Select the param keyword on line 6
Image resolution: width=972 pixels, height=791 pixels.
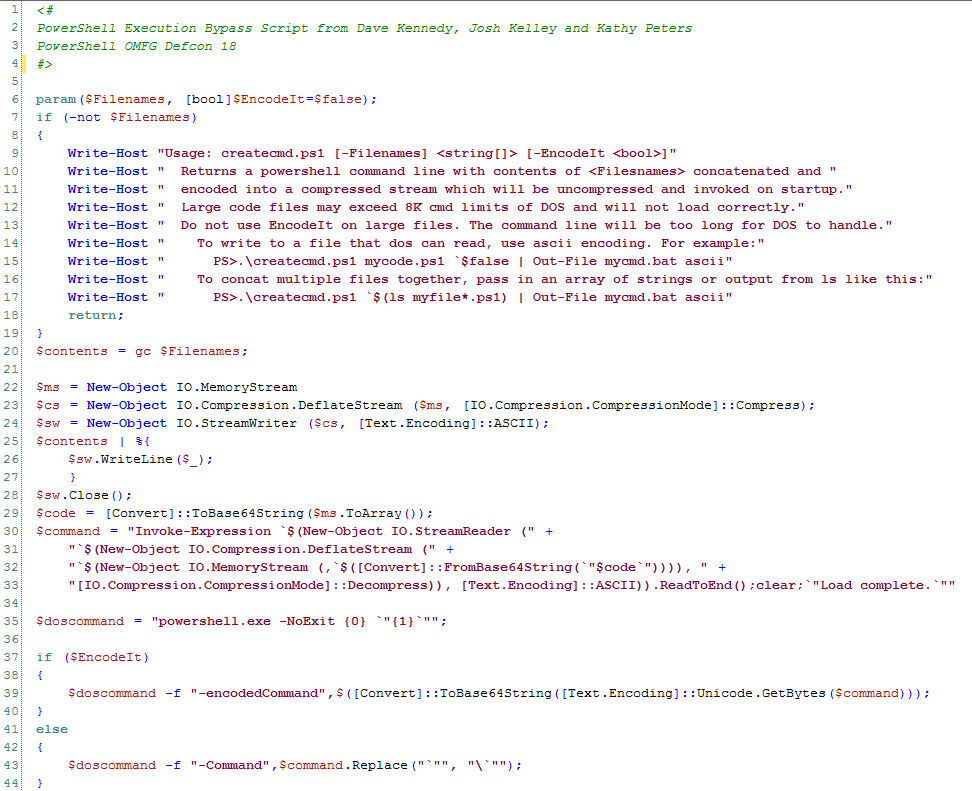click(x=53, y=99)
